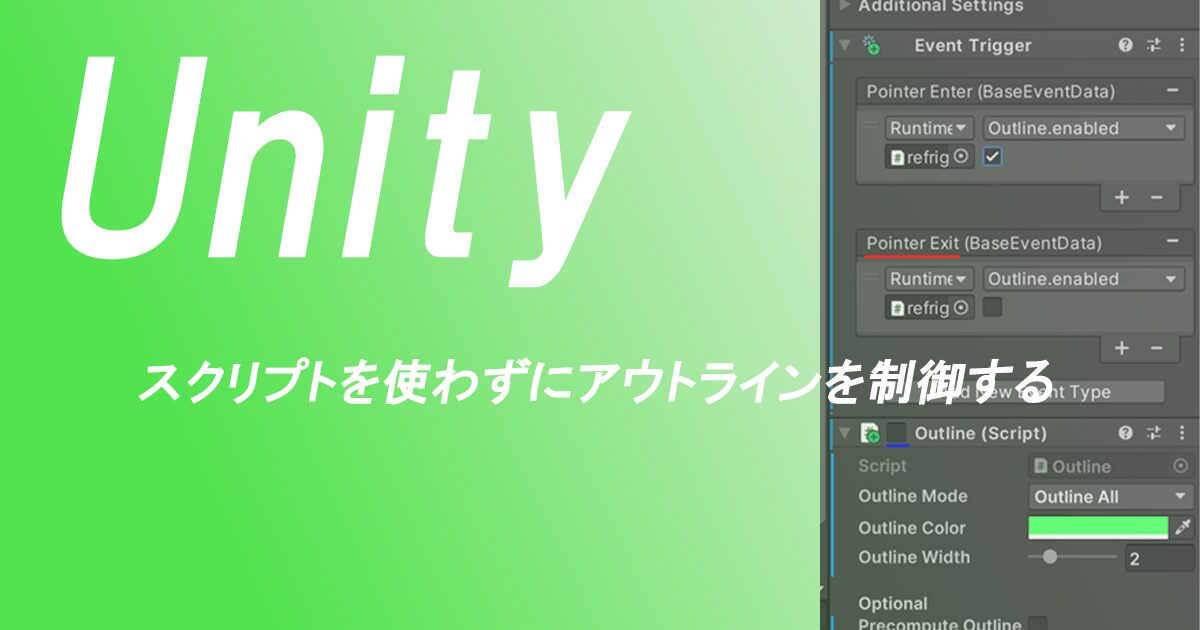
Task: Open the Outline Color green swatch
Action: click(x=1098, y=527)
